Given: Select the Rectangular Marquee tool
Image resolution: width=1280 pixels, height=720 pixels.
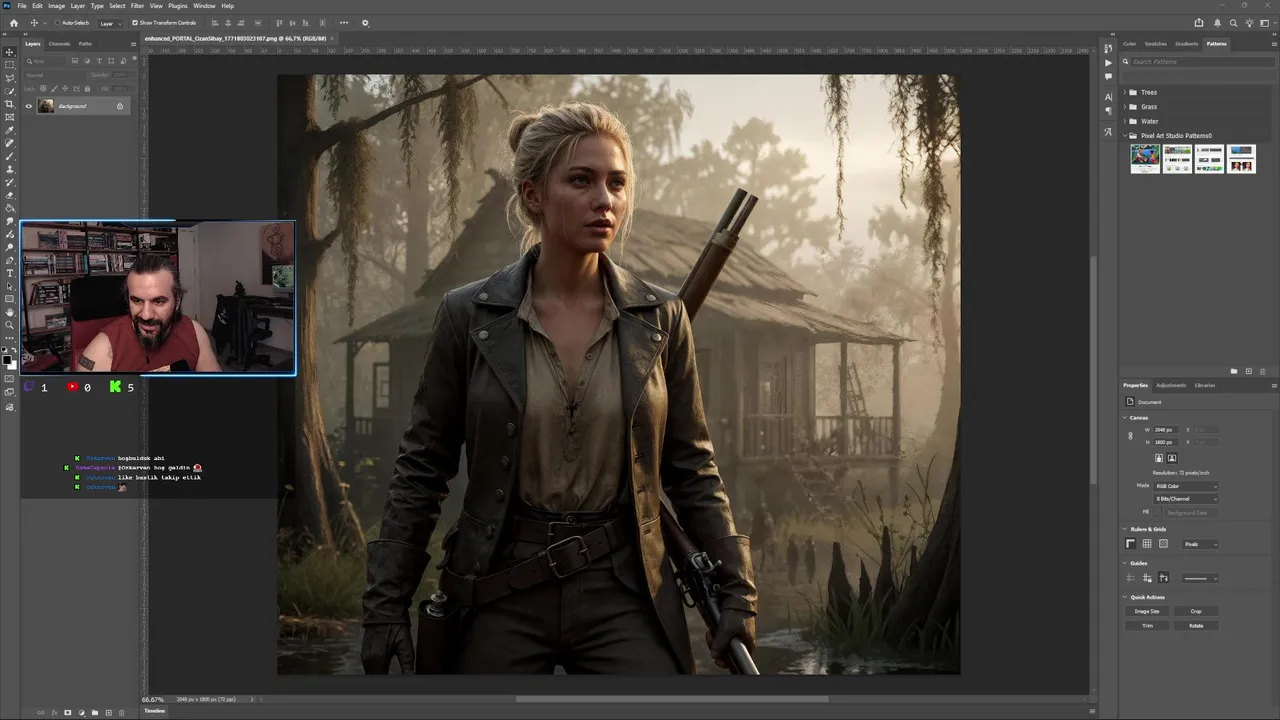Looking at the screenshot, I should (x=10, y=65).
